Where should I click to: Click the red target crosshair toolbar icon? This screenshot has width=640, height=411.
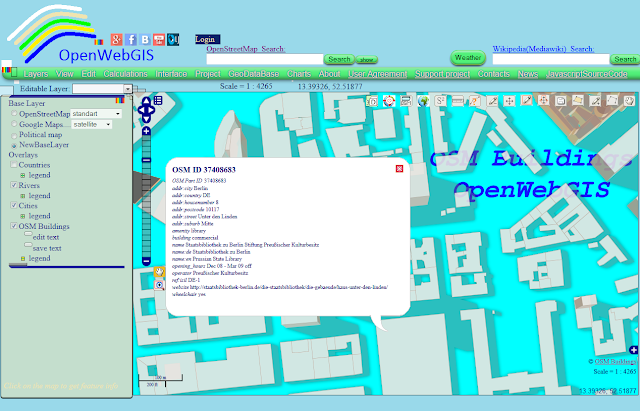[x=389, y=101]
